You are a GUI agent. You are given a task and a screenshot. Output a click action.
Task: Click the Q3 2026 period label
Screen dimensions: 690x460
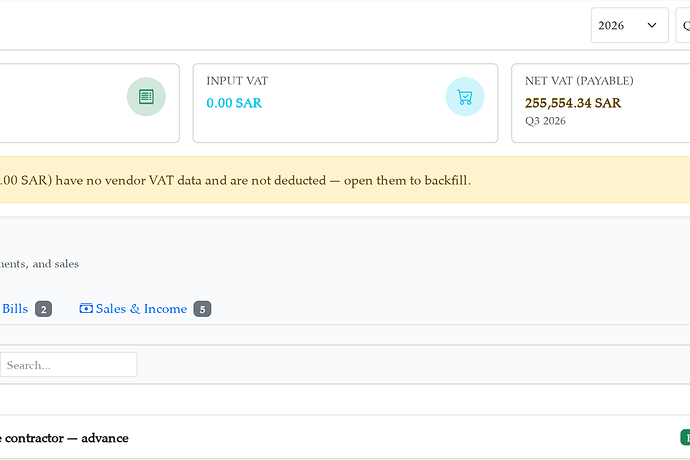click(545, 121)
